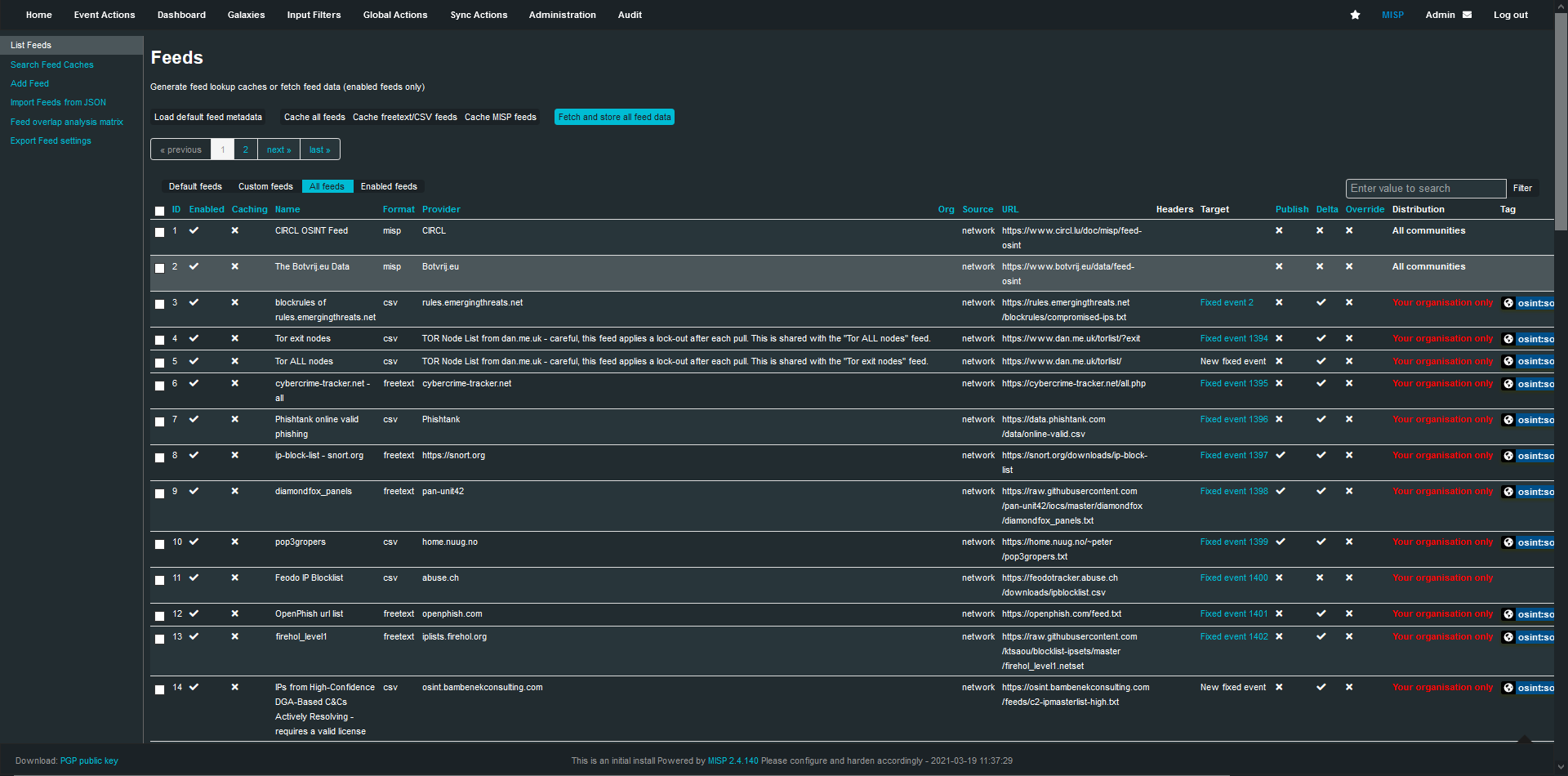
Task: Click Cache all feeds button
Action: 314,117
